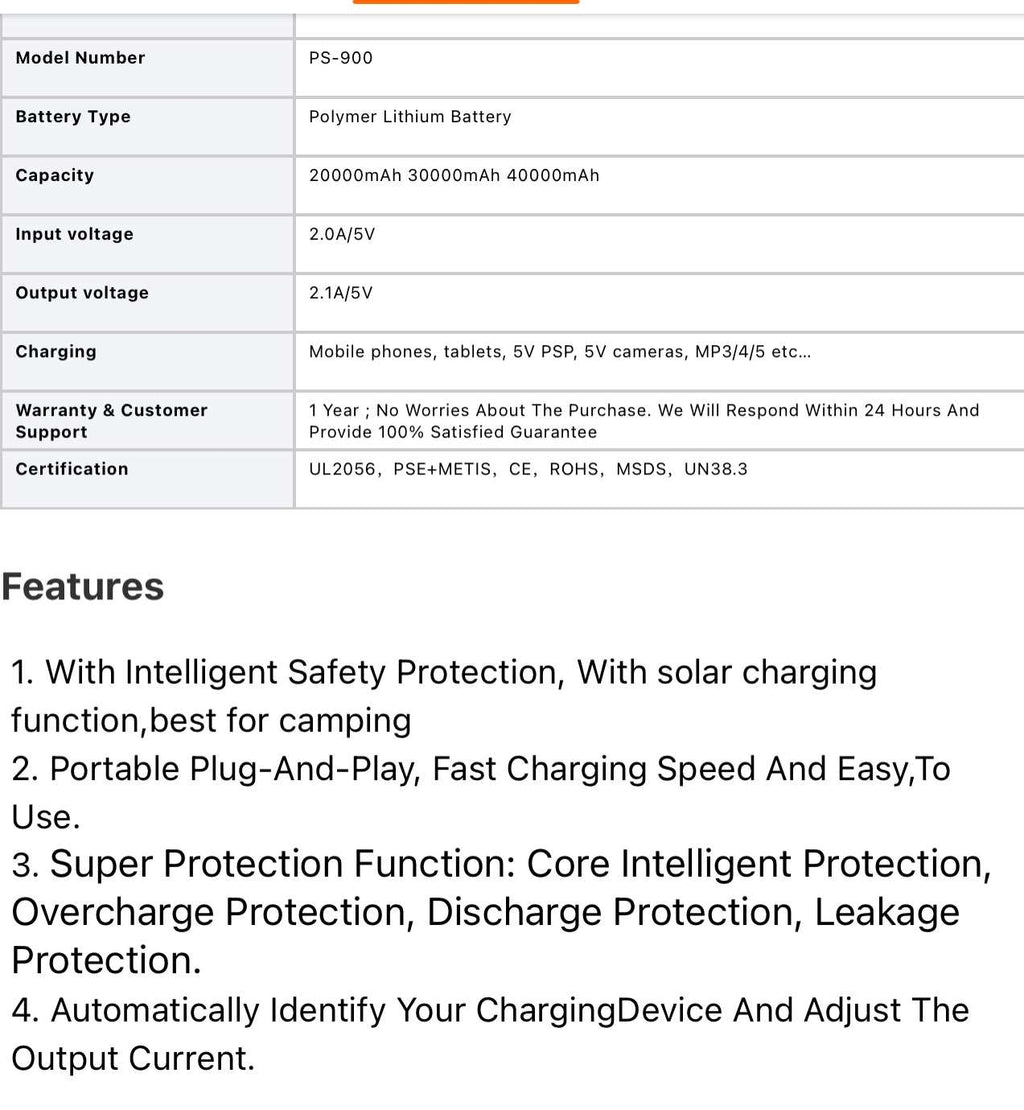Select the UL2056 certification list text
Viewport: 1024px width, 1110px height.
tap(528, 469)
